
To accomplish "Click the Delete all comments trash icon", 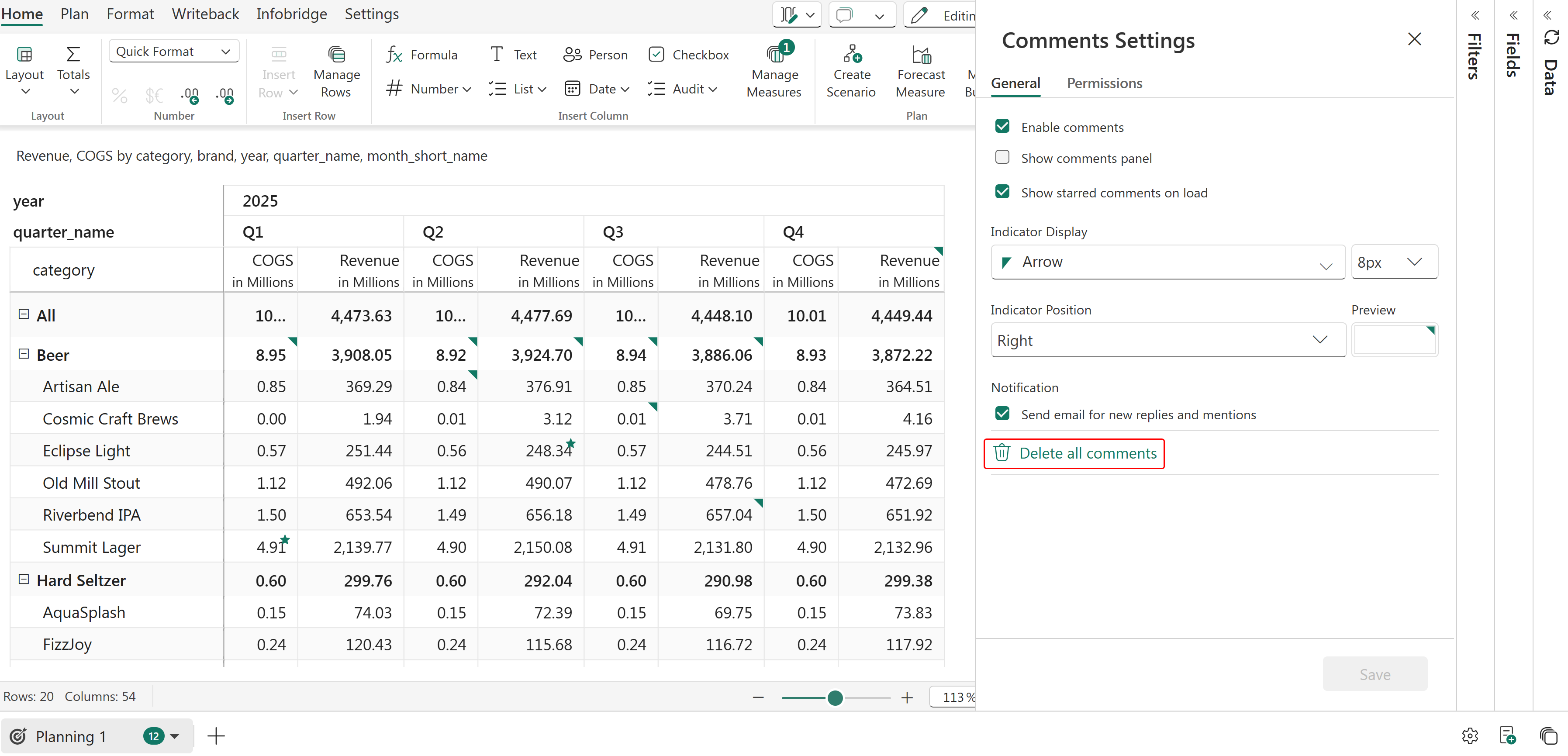I will 1002,453.
